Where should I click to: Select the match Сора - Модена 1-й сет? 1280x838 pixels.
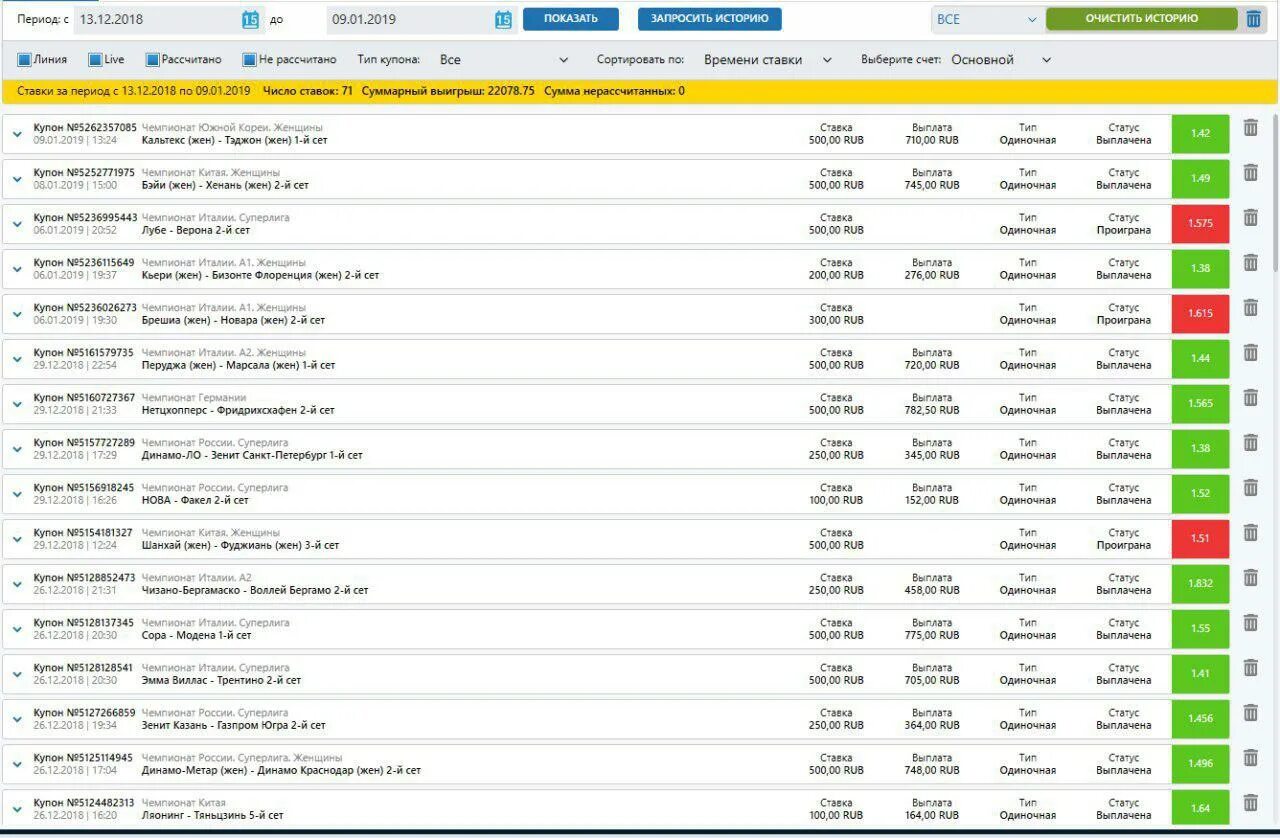pos(197,635)
